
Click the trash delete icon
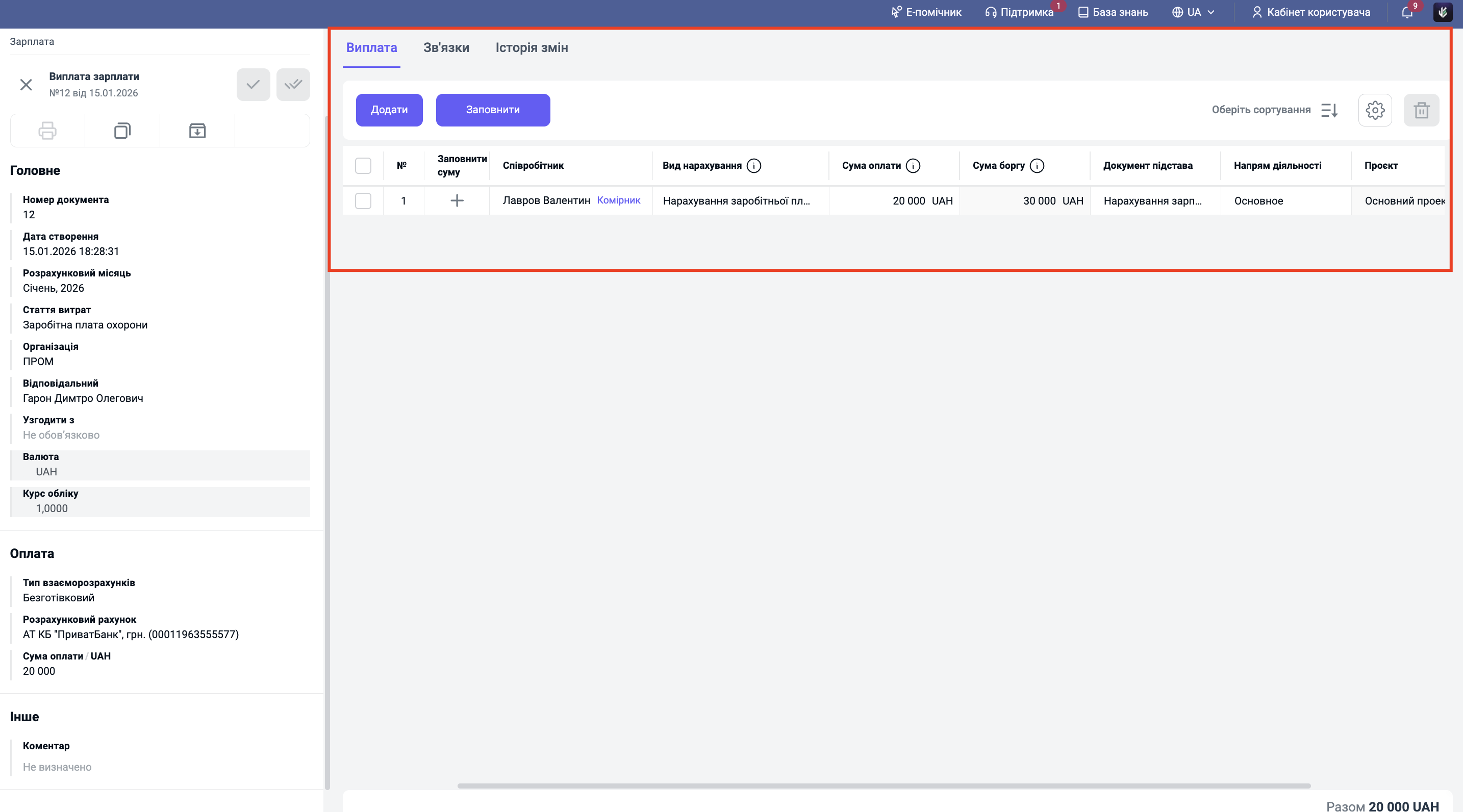[x=1422, y=110]
